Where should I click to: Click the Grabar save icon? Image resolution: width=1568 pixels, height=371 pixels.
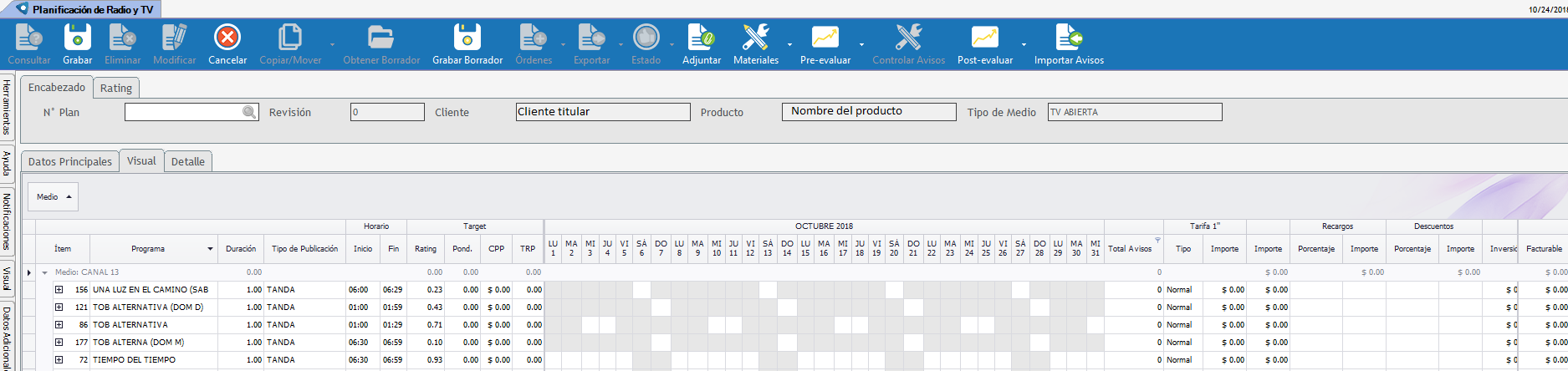click(77, 38)
